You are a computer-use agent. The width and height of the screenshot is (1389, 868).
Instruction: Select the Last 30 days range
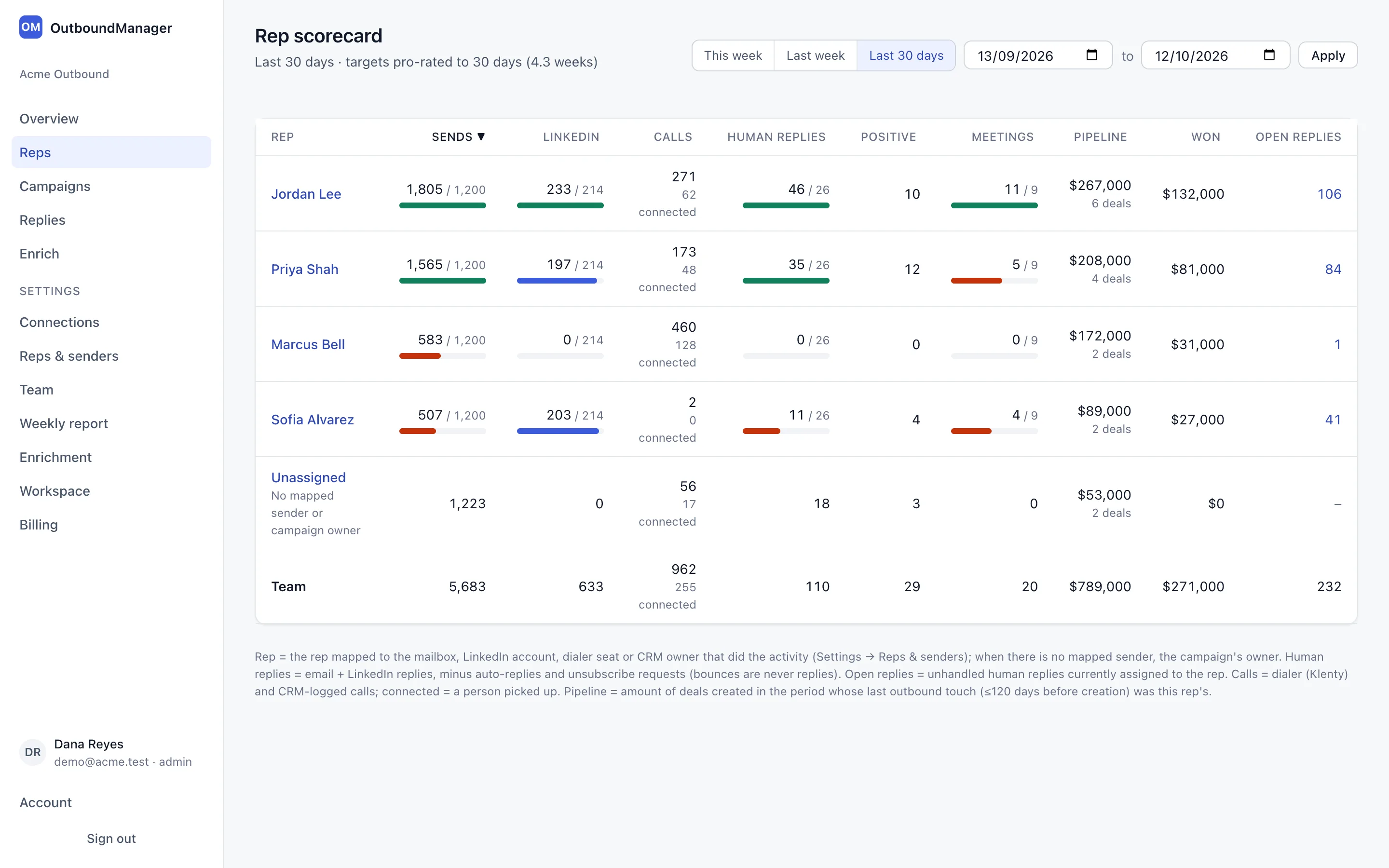(x=906, y=55)
